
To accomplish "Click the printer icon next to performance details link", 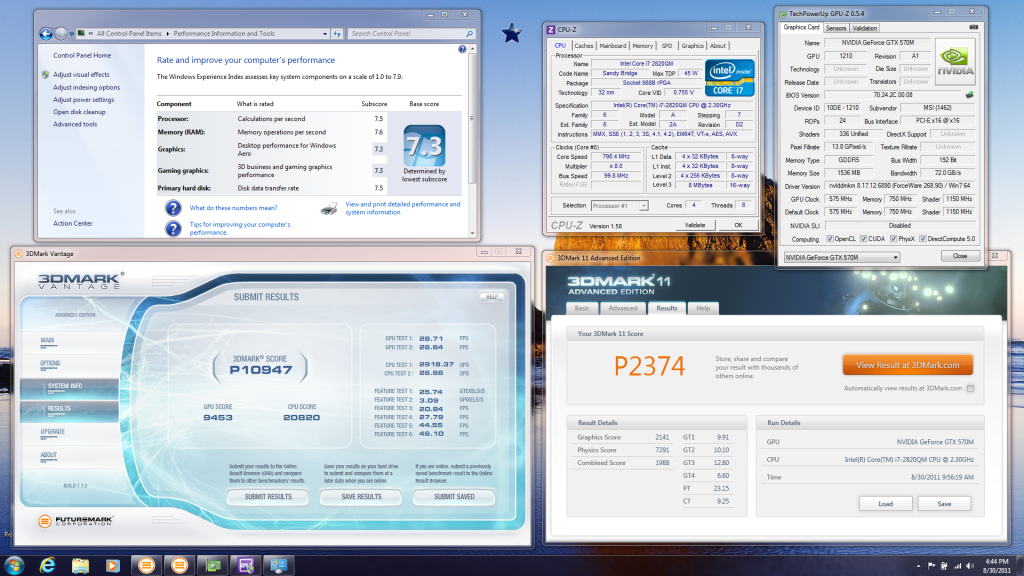I will [x=329, y=208].
